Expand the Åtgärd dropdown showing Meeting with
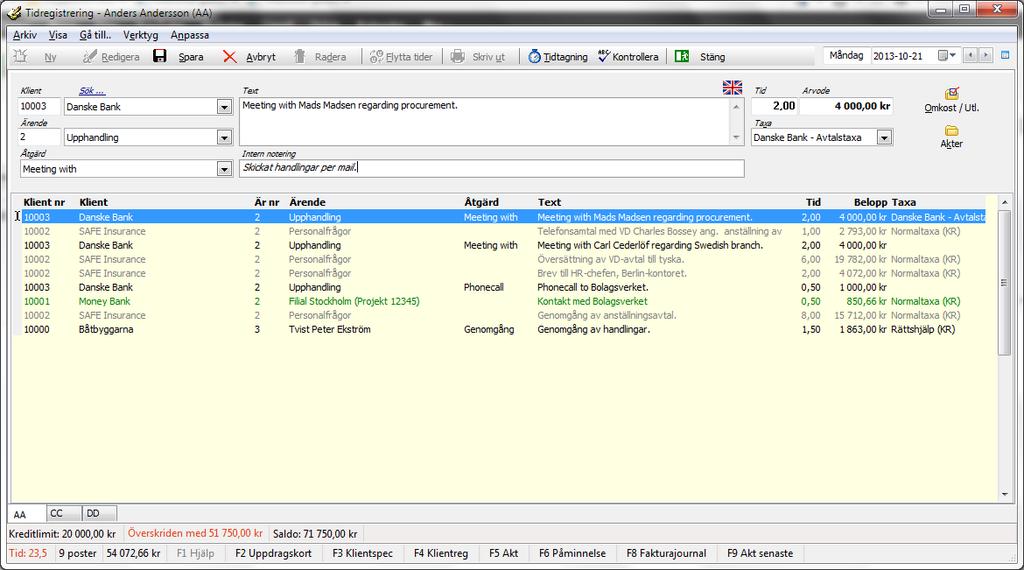The width and height of the screenshot is (1024, 570). point(224,169)
